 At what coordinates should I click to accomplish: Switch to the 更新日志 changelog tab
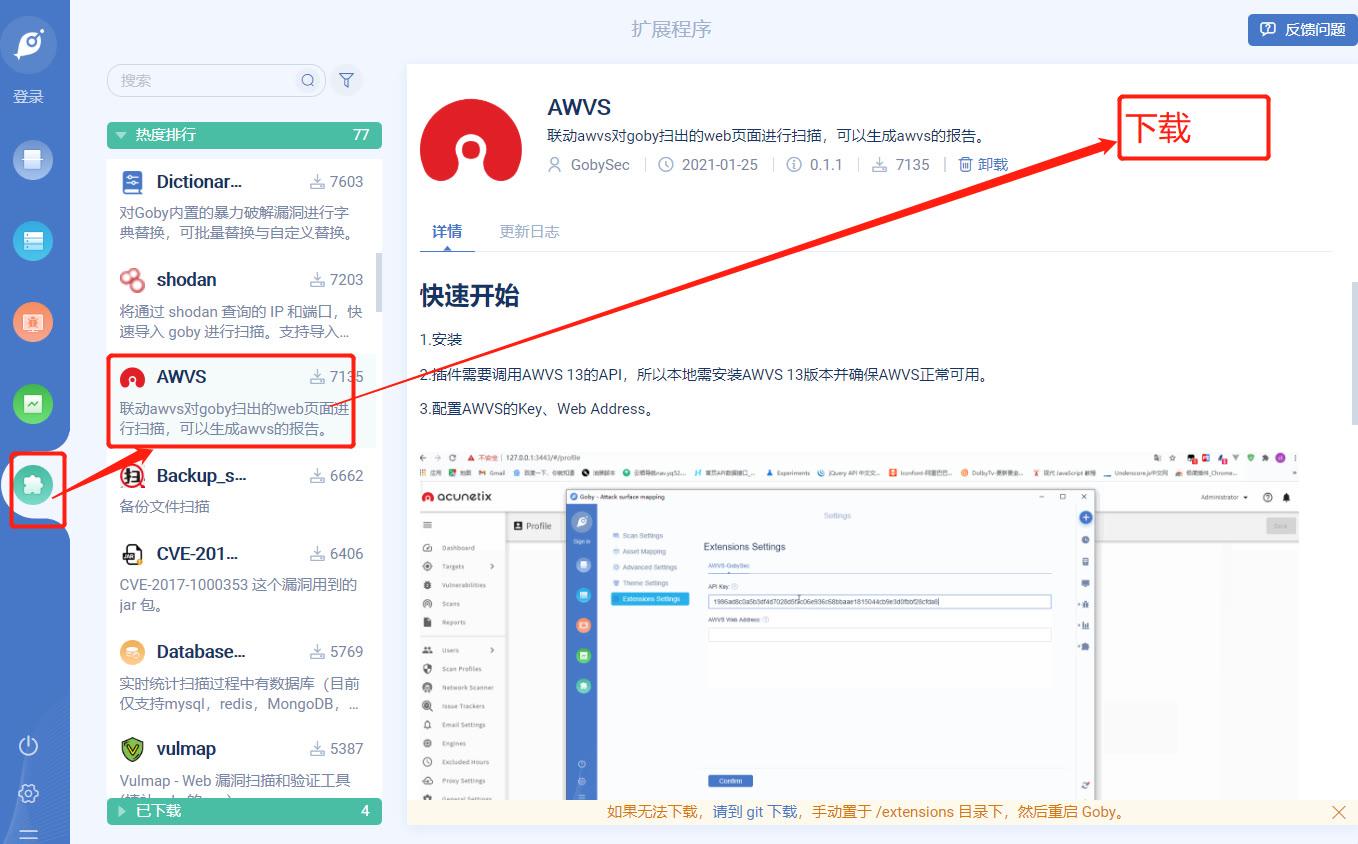click(x=529, y=231)
